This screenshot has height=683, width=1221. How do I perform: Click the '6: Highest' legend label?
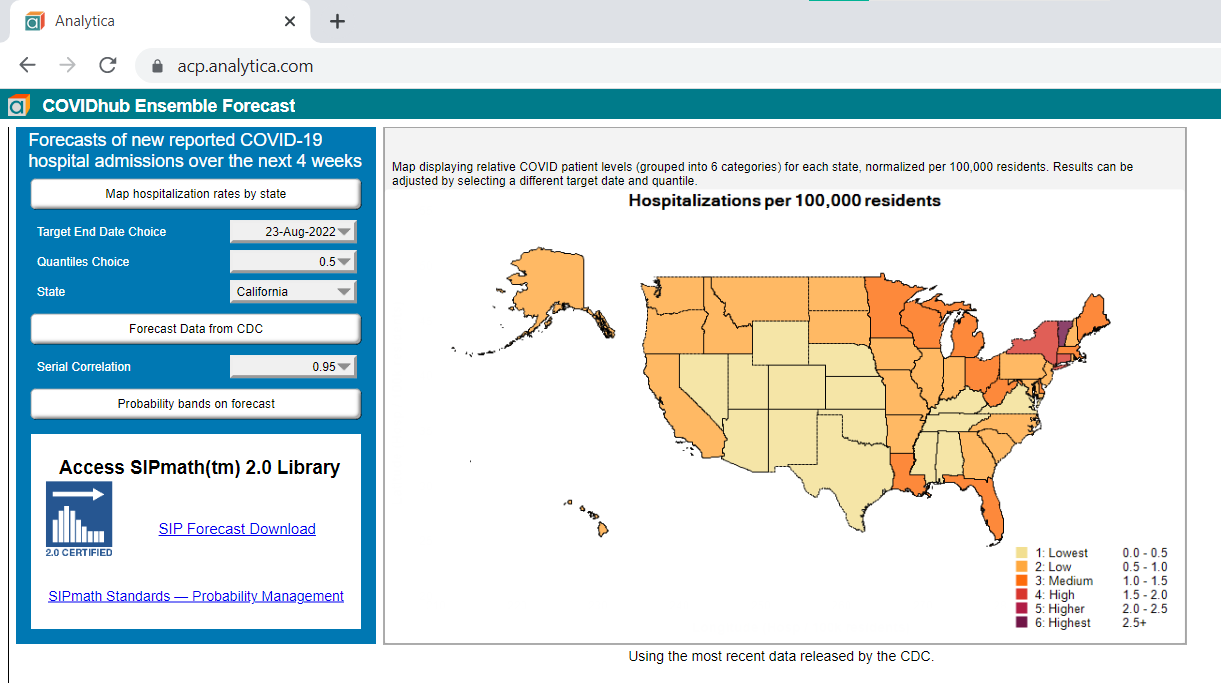(1063, 623)
